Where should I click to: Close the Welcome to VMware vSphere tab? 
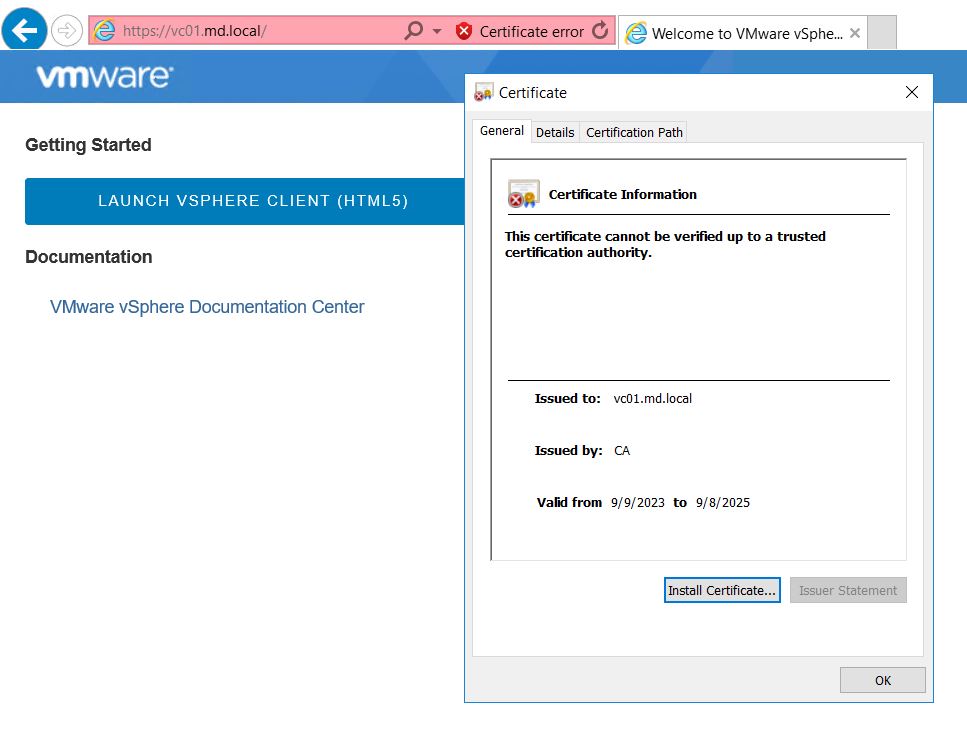click(855, 33)
